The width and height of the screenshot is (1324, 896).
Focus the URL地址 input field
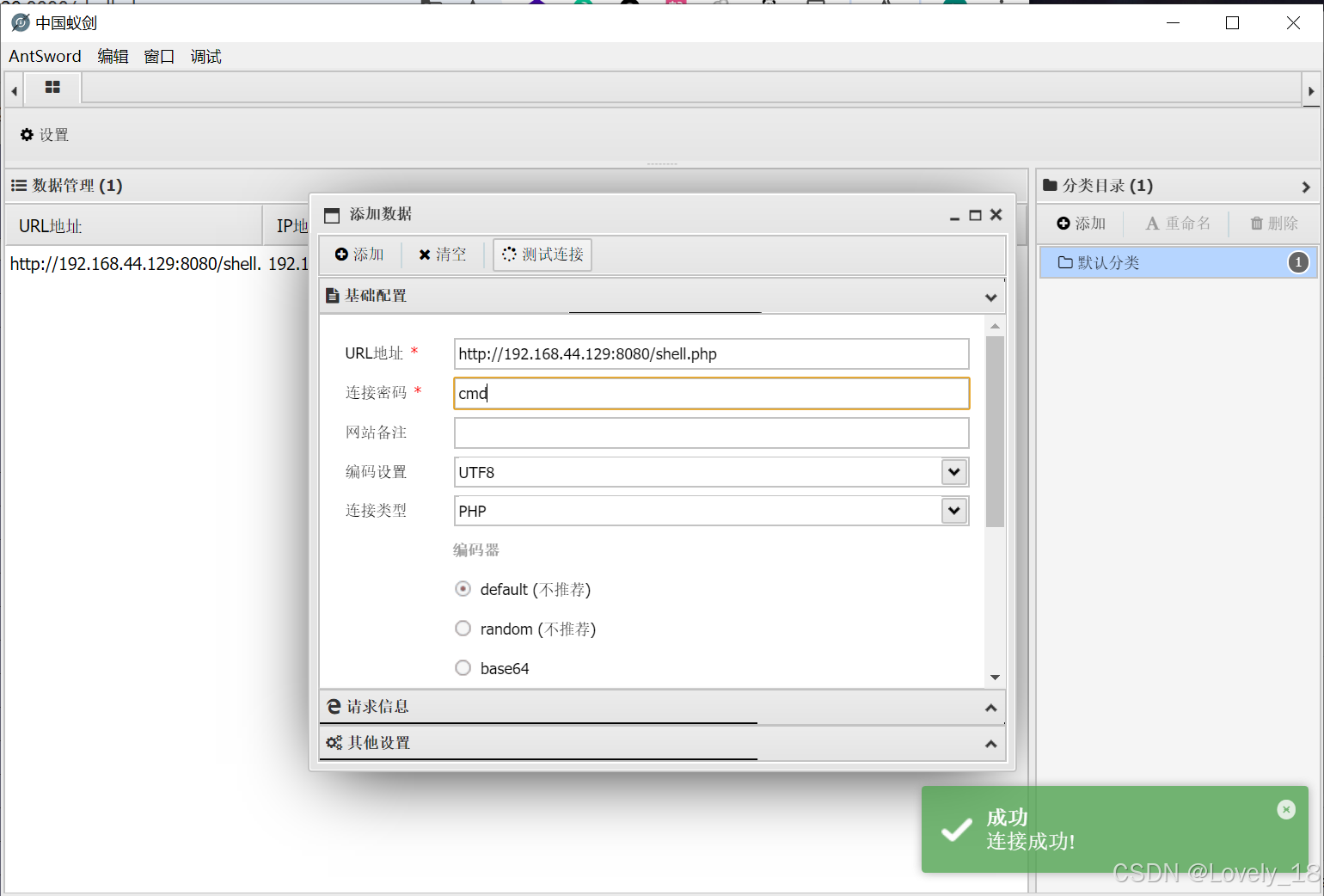[711, 353]
